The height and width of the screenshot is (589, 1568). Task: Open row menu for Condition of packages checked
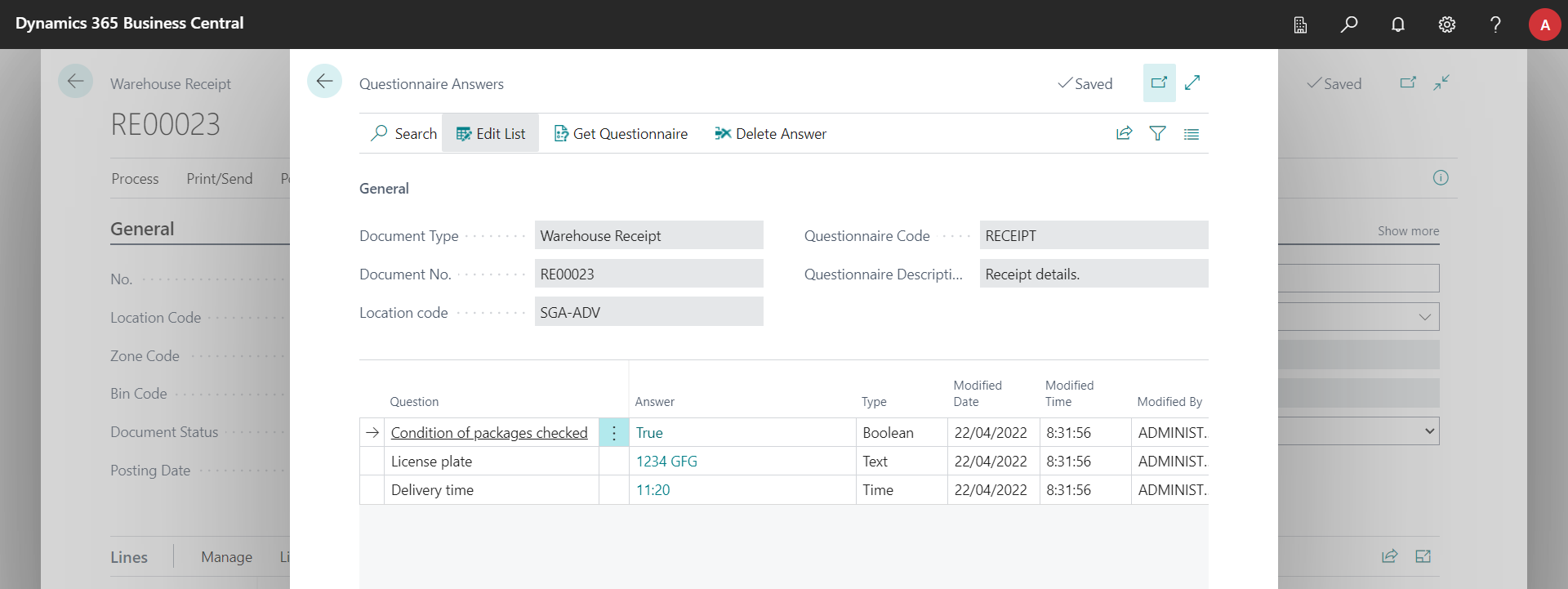[614, 433]
